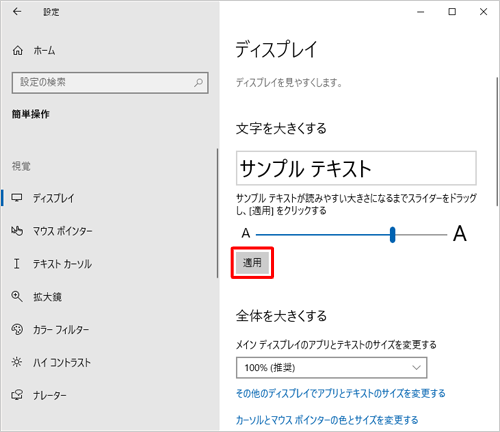Image resolution: width=500 pixels, height=432 pixels.
Task: Click the chevron on scaling combo box
Action: tap(416, 368)
